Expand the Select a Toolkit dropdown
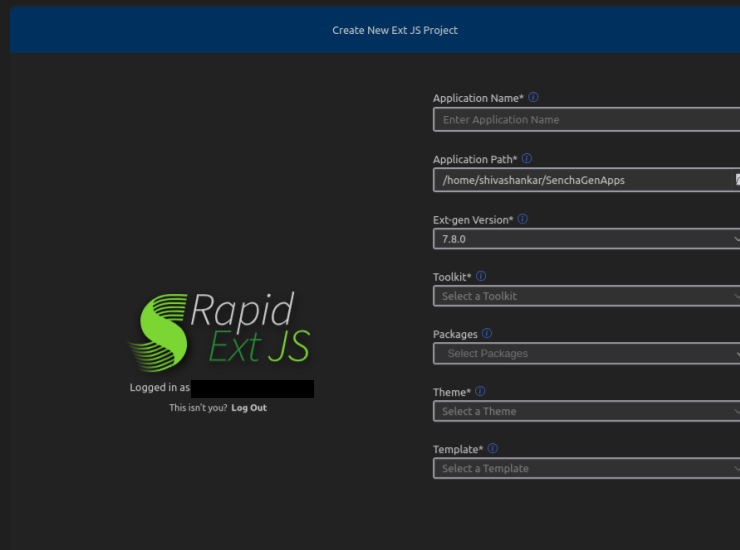The image size is (740, 550). 585,296
